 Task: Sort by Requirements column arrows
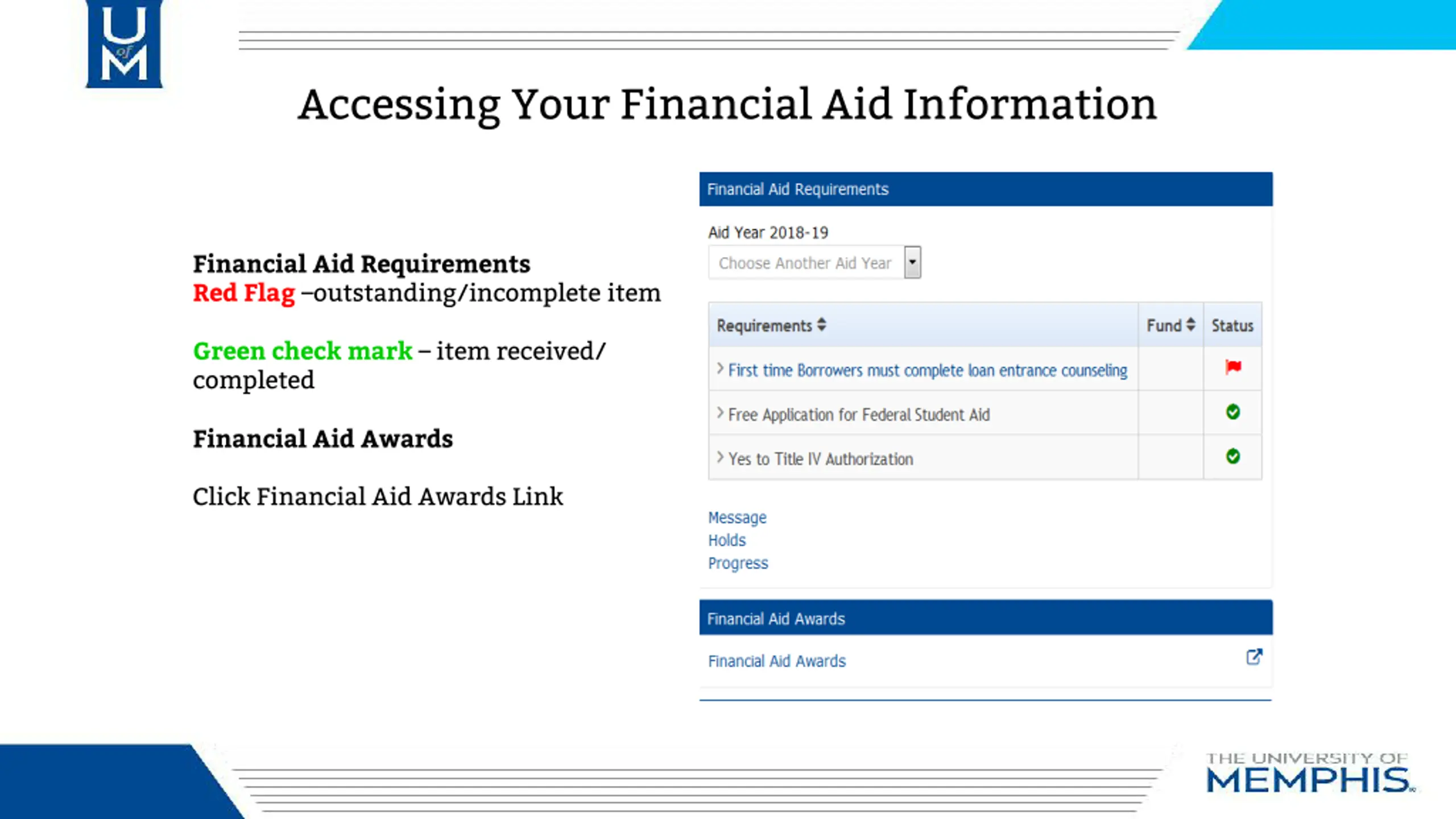click(x=821, y=325)
